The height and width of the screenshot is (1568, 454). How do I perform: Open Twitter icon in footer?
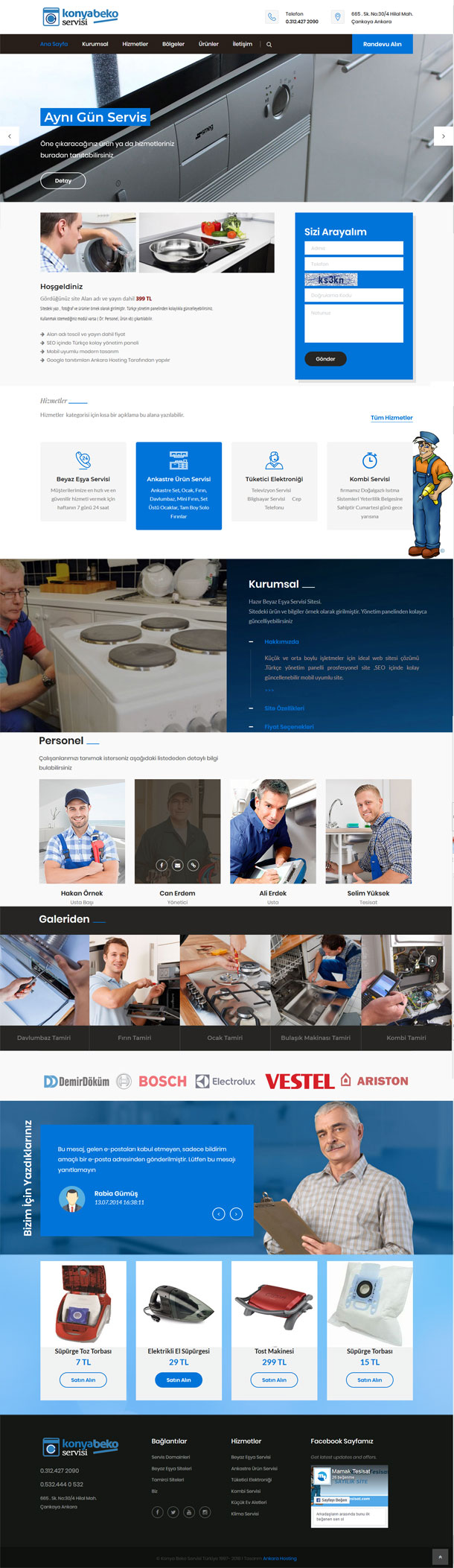(x=173, y=1511)
